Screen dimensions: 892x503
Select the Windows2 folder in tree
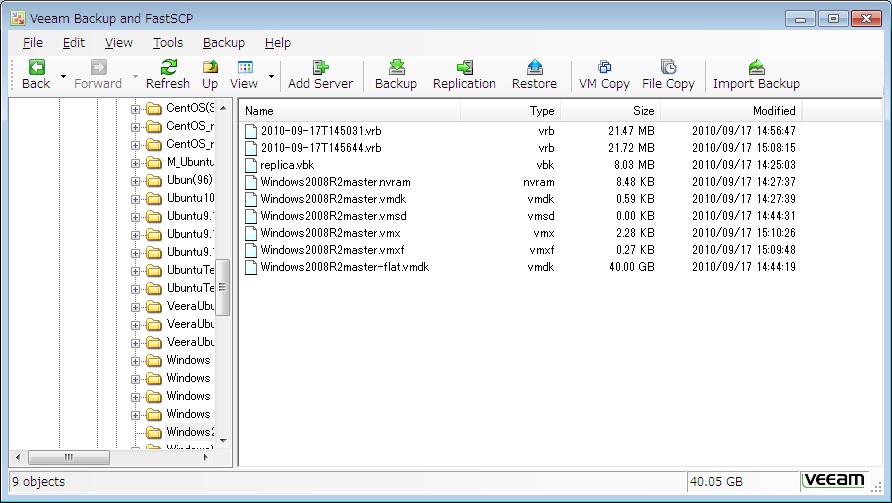pos(191,432)
